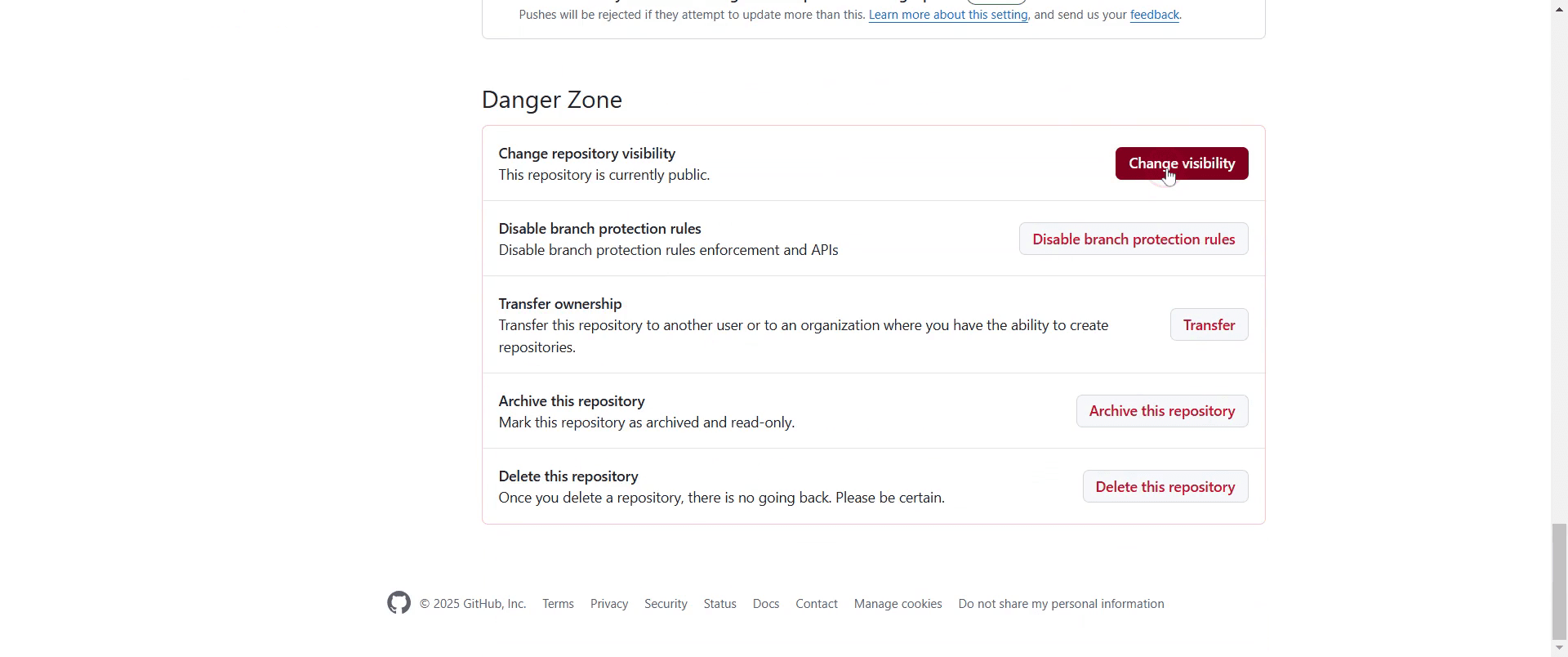Screen dimensions: 1568x657
Task: Click Delete this repository button
Action: [x=1165, y=486]
